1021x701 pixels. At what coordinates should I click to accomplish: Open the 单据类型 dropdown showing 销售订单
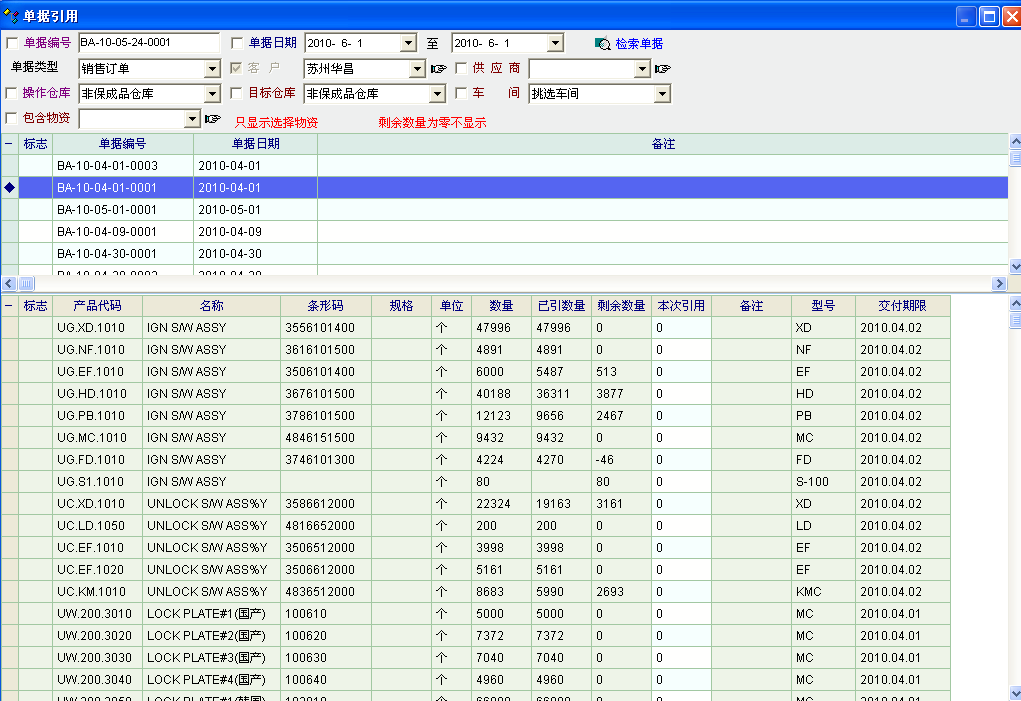[212, 69]
